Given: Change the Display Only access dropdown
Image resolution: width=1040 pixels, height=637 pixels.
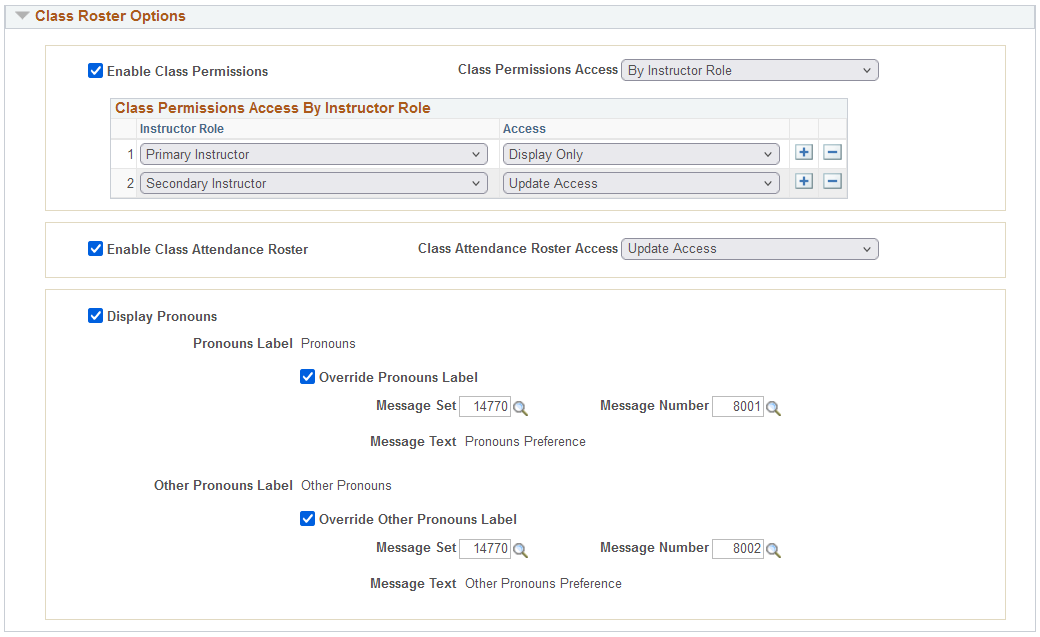Looking at the screenshot, I should (641, 154).
